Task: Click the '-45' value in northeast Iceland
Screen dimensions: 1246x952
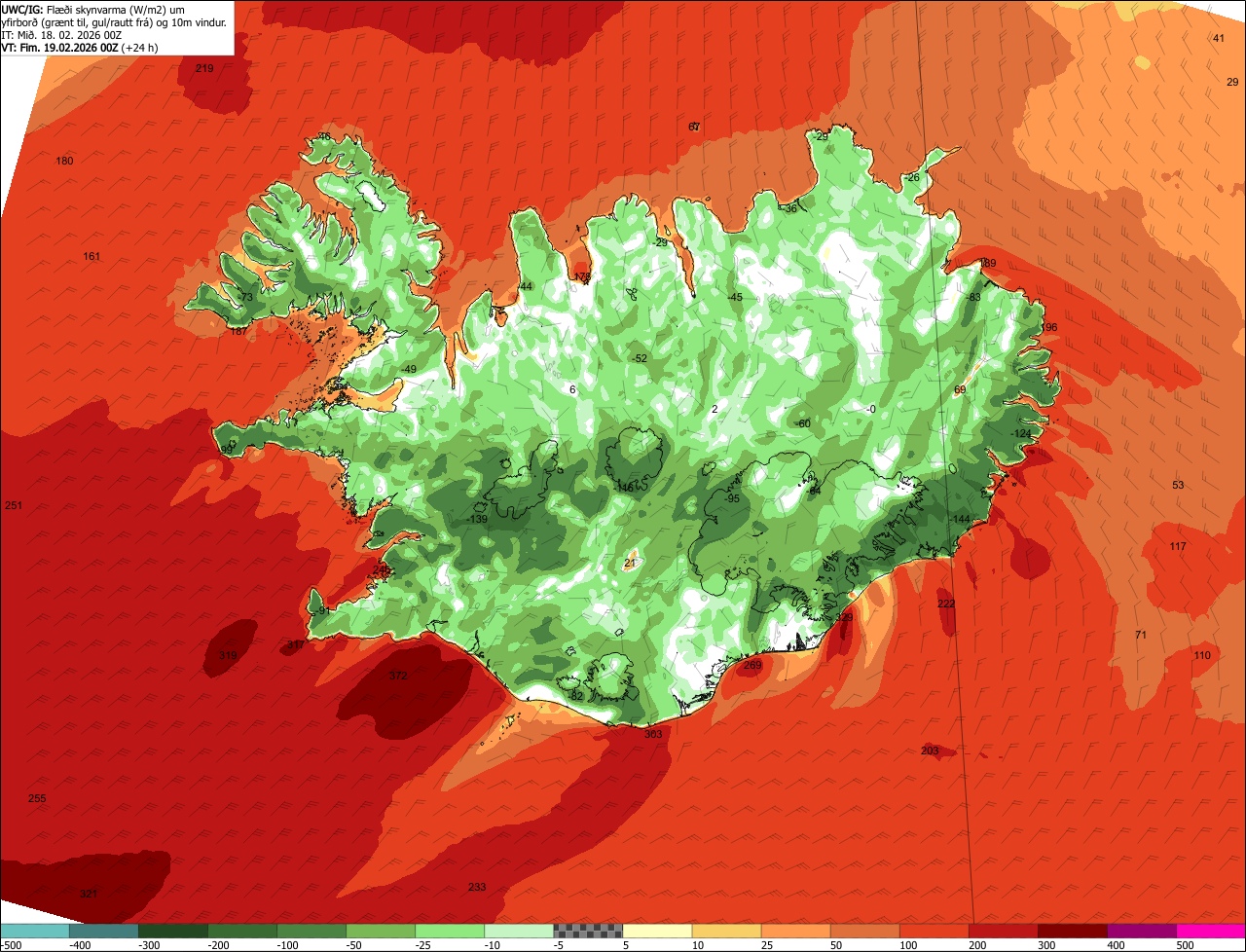Action: tap(734, 297)
